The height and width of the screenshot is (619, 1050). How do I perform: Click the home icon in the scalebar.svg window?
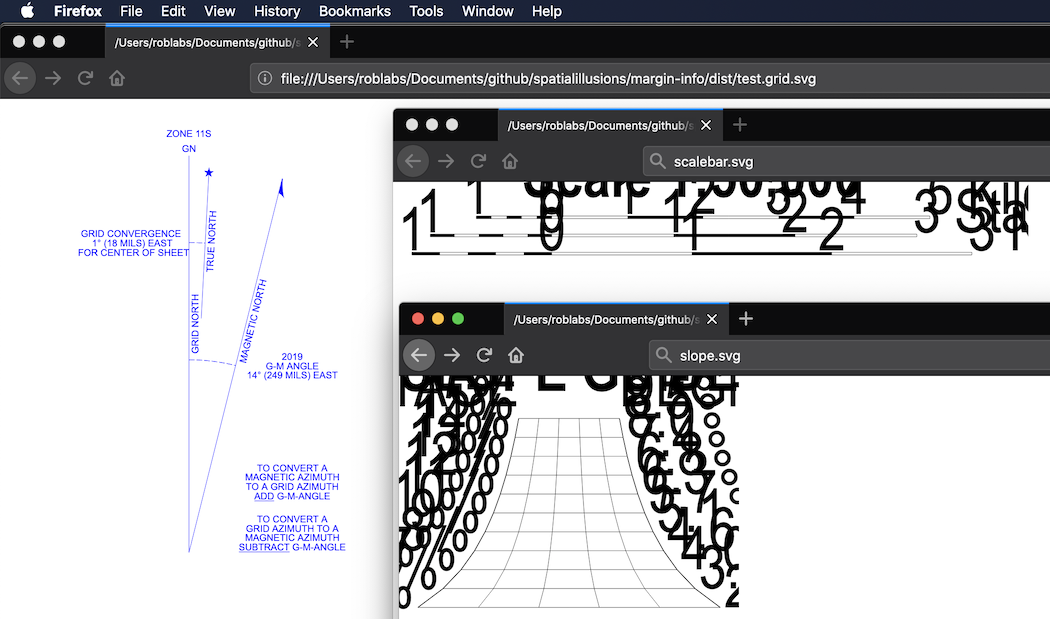tap(509, 160)
